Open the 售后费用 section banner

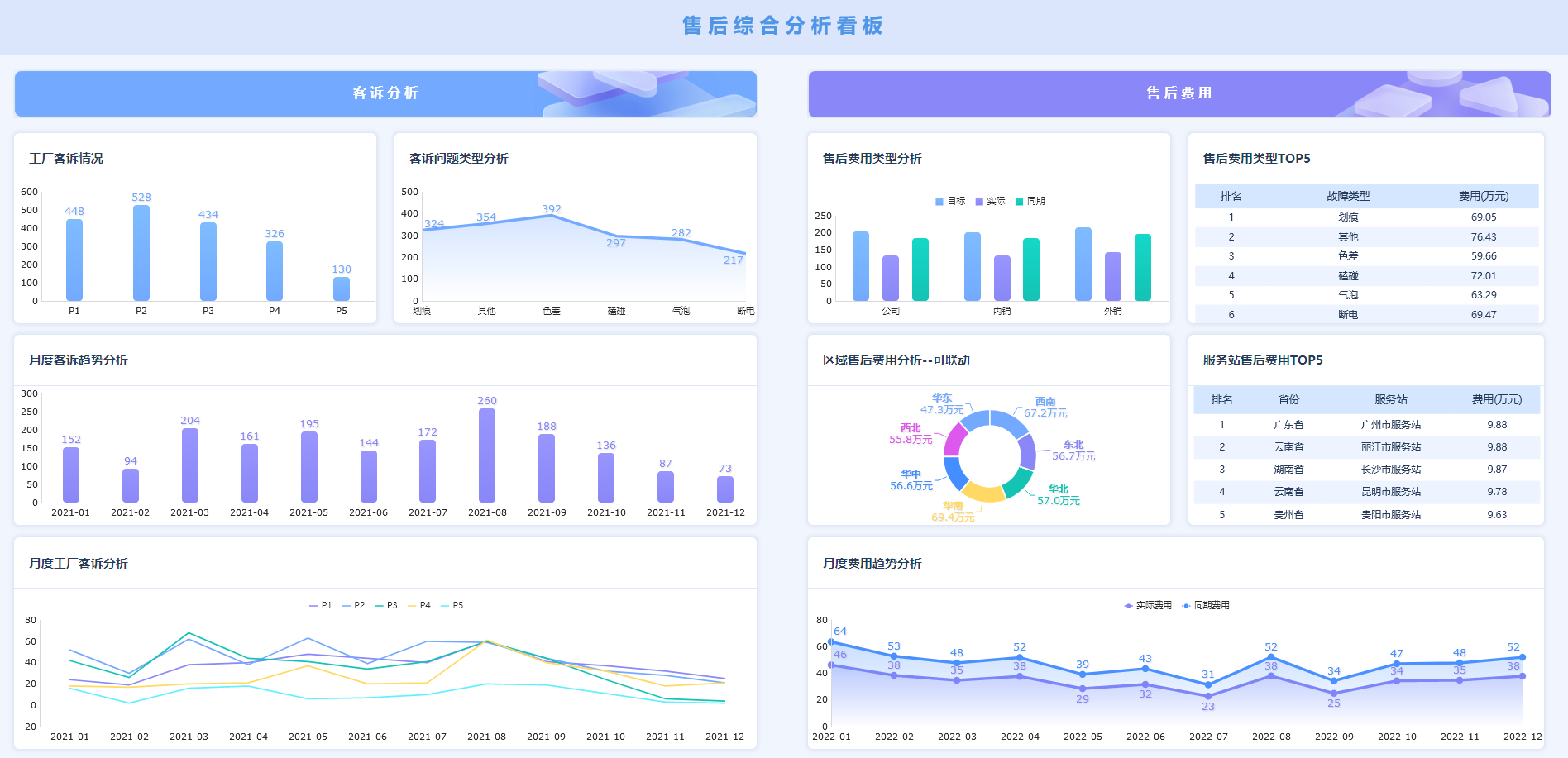(1179, 93)
